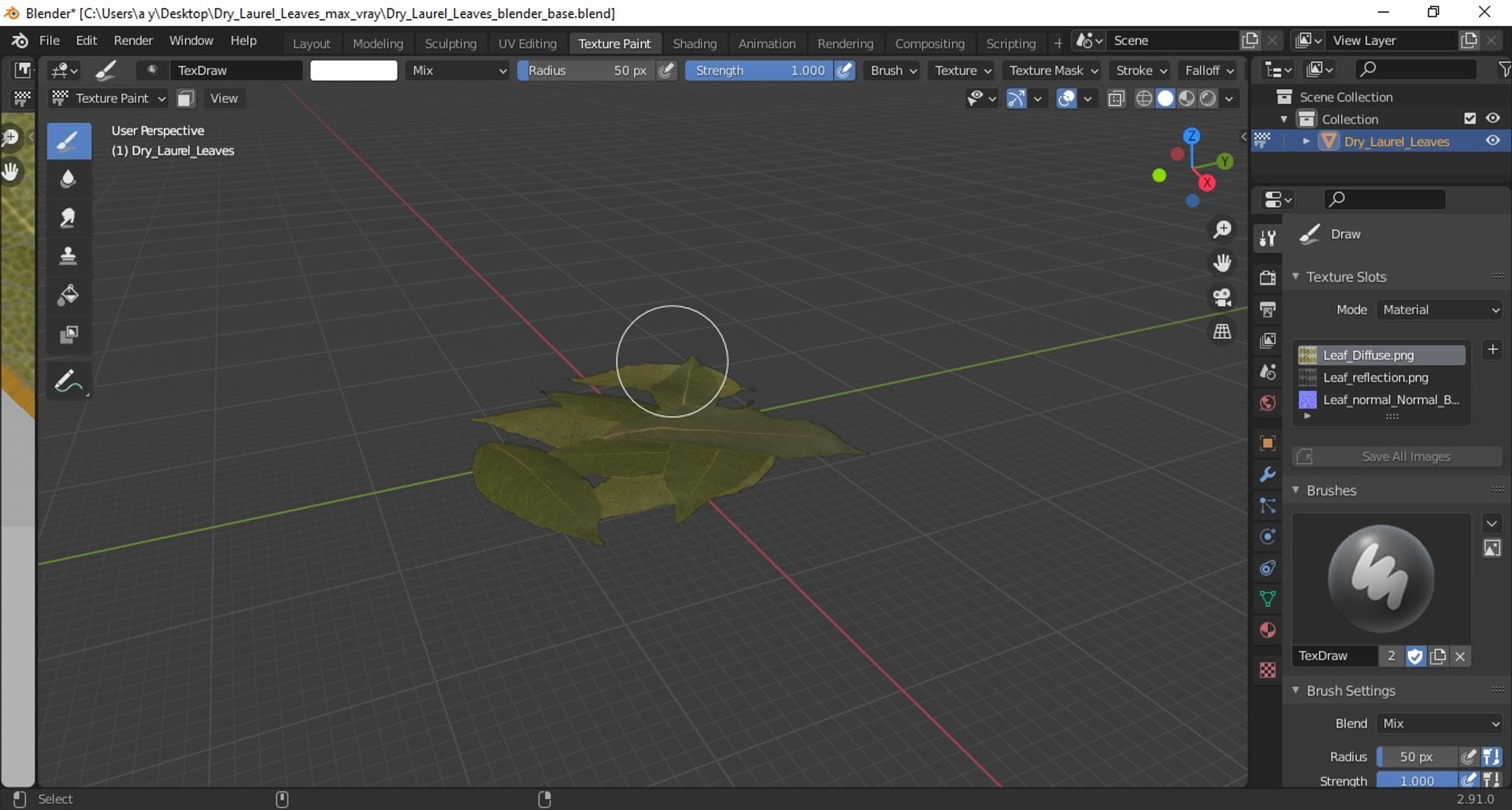Viewport: 1512px width, 810px height.
Task: Open the Render properties tab
Action: [x=1267, y=277]
